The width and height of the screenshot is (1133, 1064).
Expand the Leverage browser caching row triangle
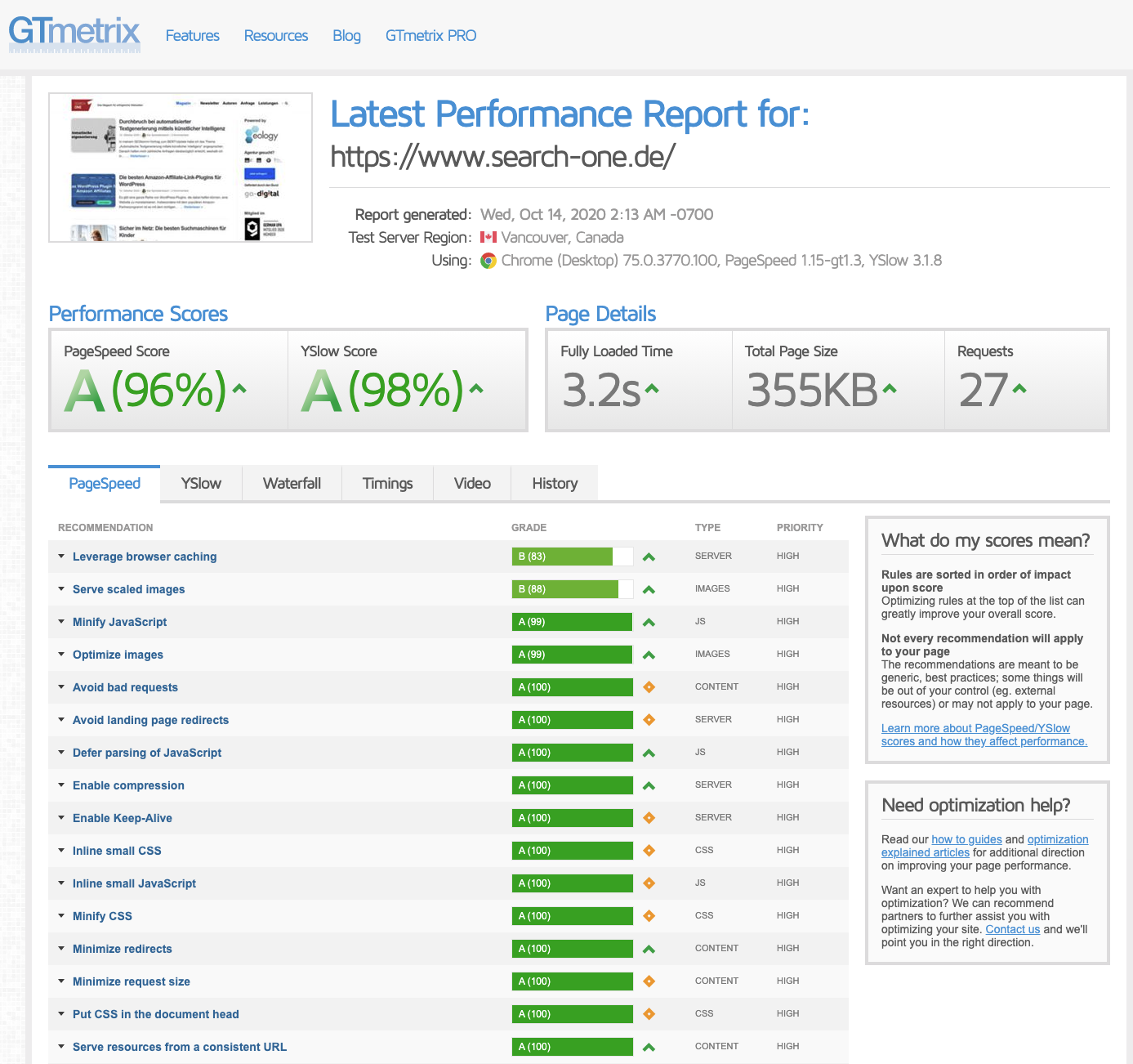tap(61, 556)
